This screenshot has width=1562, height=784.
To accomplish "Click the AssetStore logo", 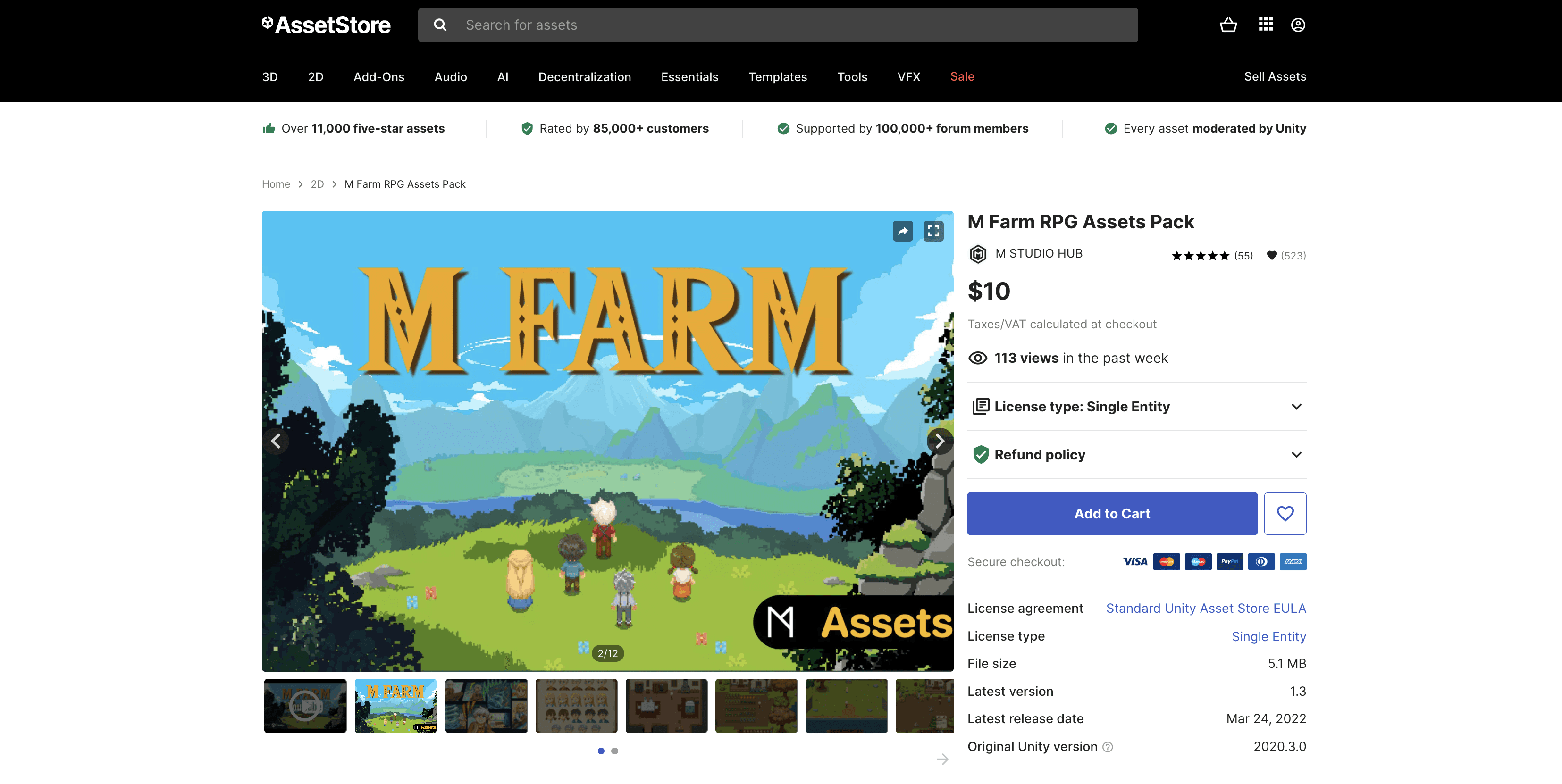I will click(x=326, y=25).
